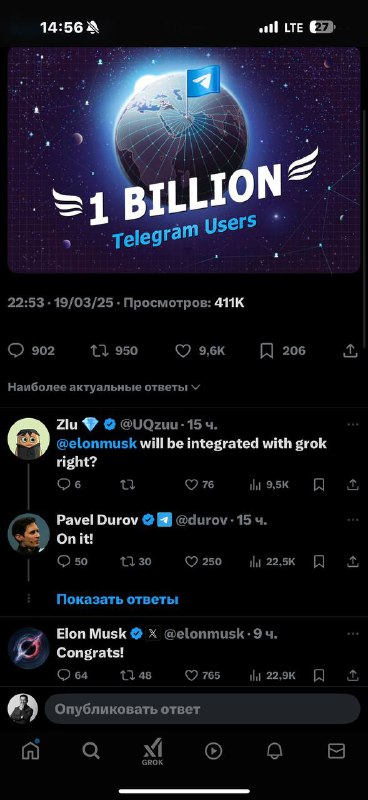Open more options on Zlu's reply
This screenshot has height=800, width=368.
[353, 424]
